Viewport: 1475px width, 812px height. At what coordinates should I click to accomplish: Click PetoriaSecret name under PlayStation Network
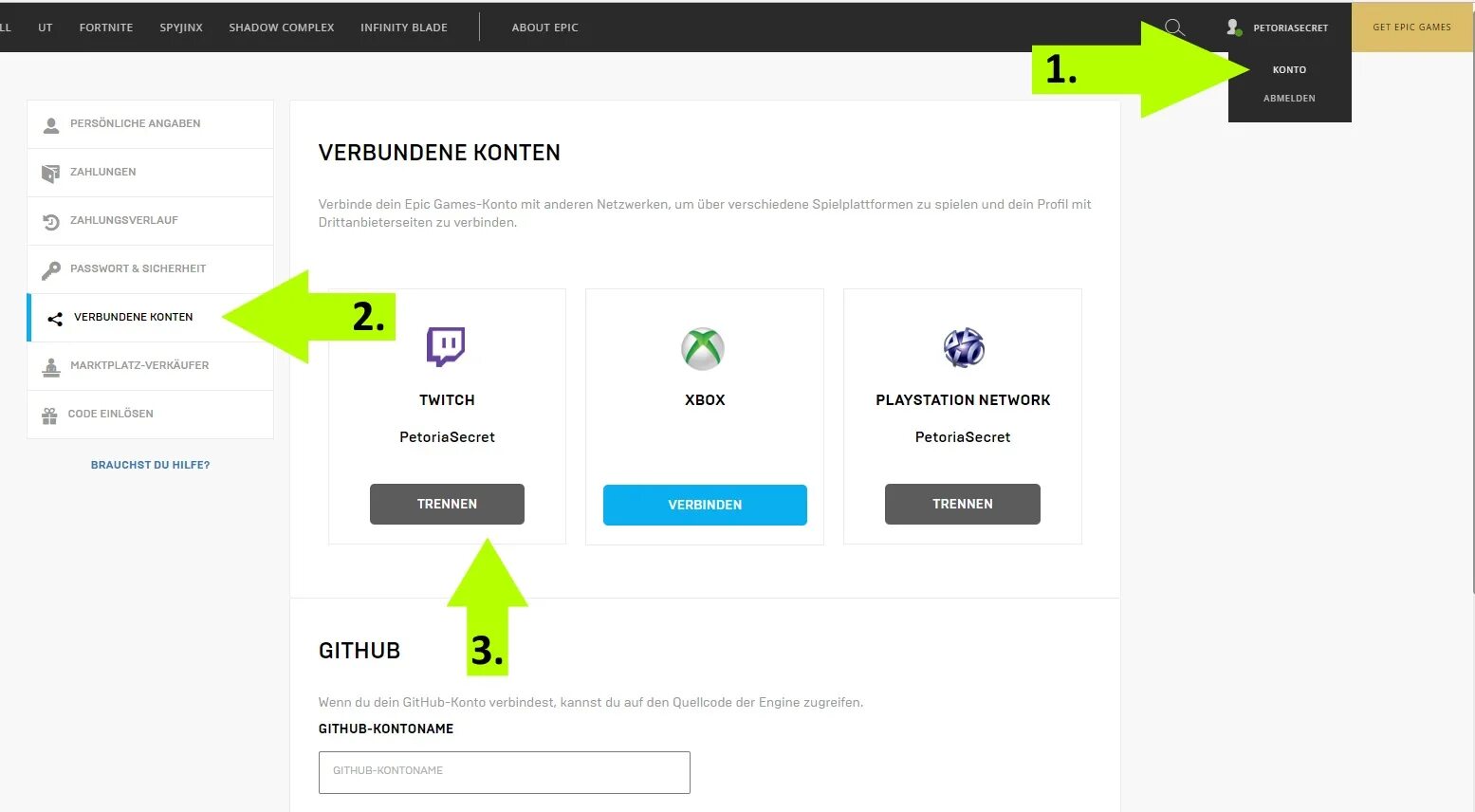click(963, 437)
